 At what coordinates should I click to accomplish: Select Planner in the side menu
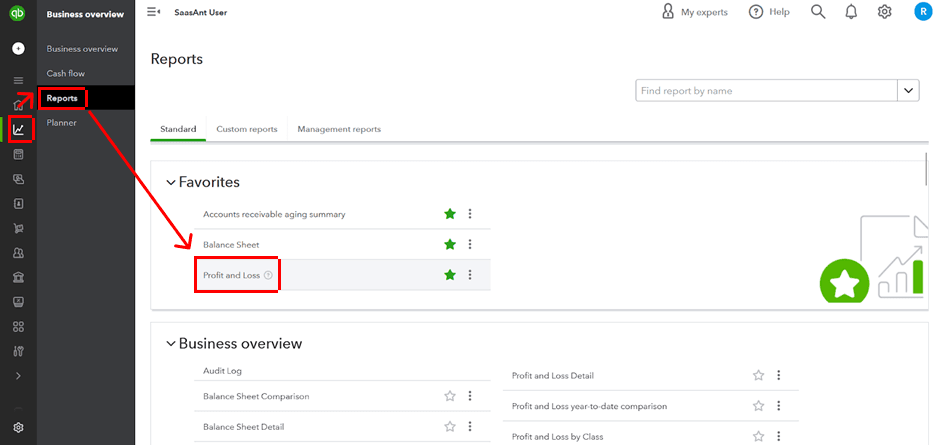pyautogui.click(x=62, y=122)
